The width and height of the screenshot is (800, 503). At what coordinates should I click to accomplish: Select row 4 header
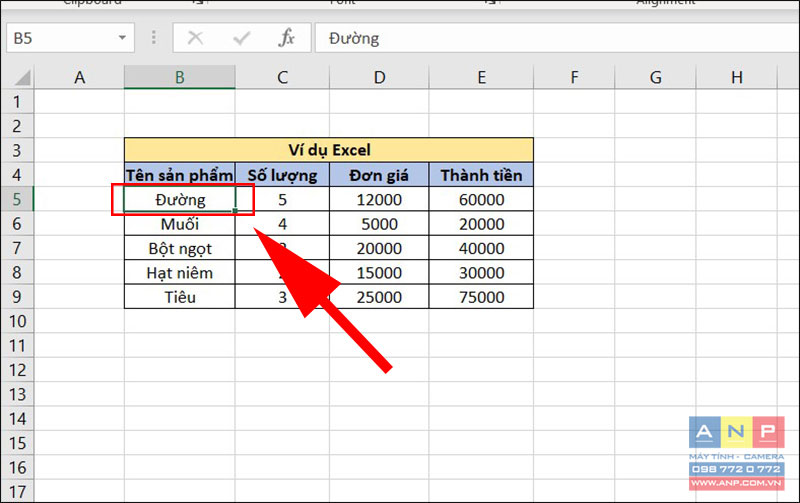(x=17, y=174)
